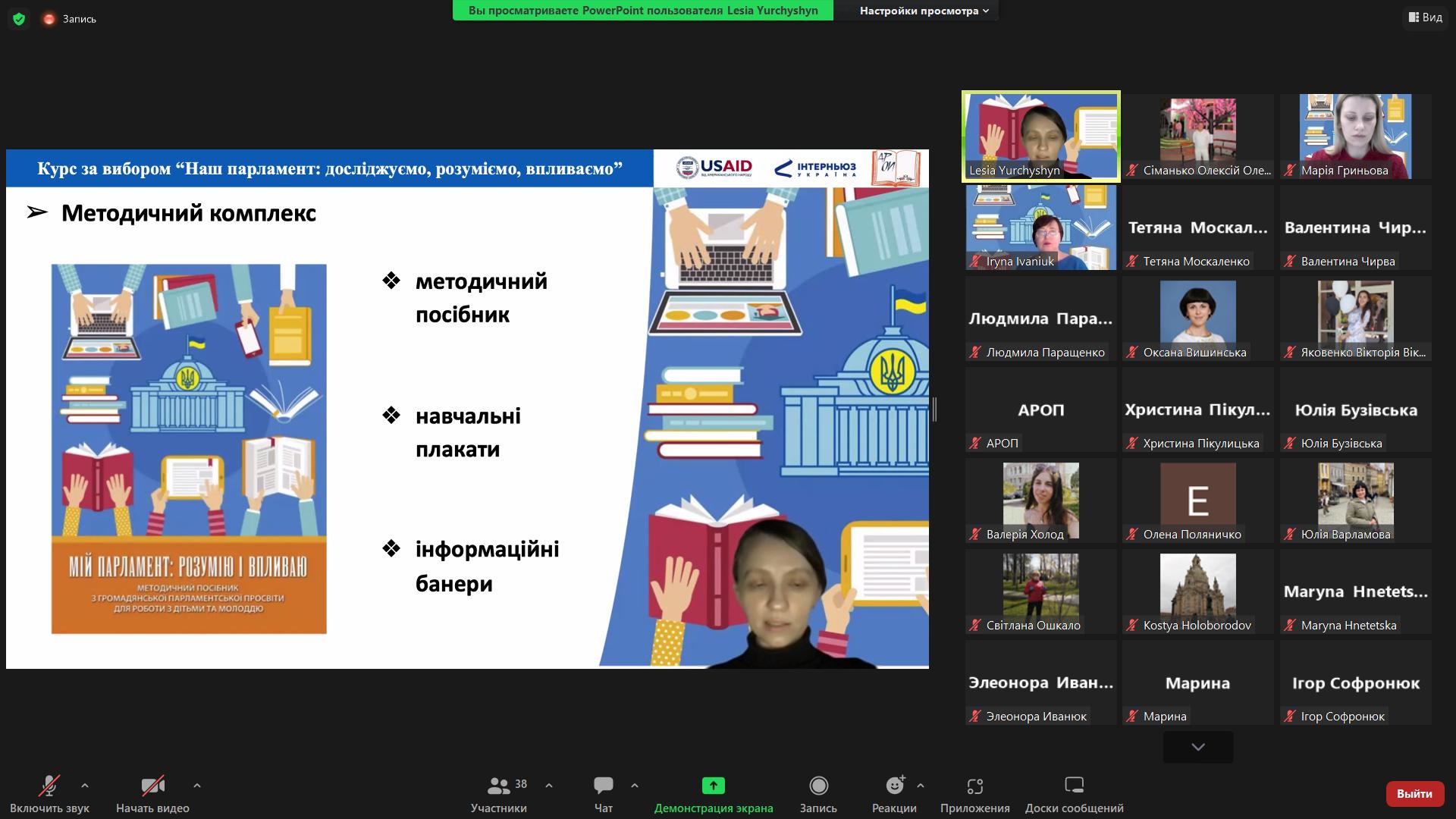The width and height of the screenshot is (1456, 819).
Task: Select Lesia Yurchyshyn video thumbnail
Action: 1041,136
